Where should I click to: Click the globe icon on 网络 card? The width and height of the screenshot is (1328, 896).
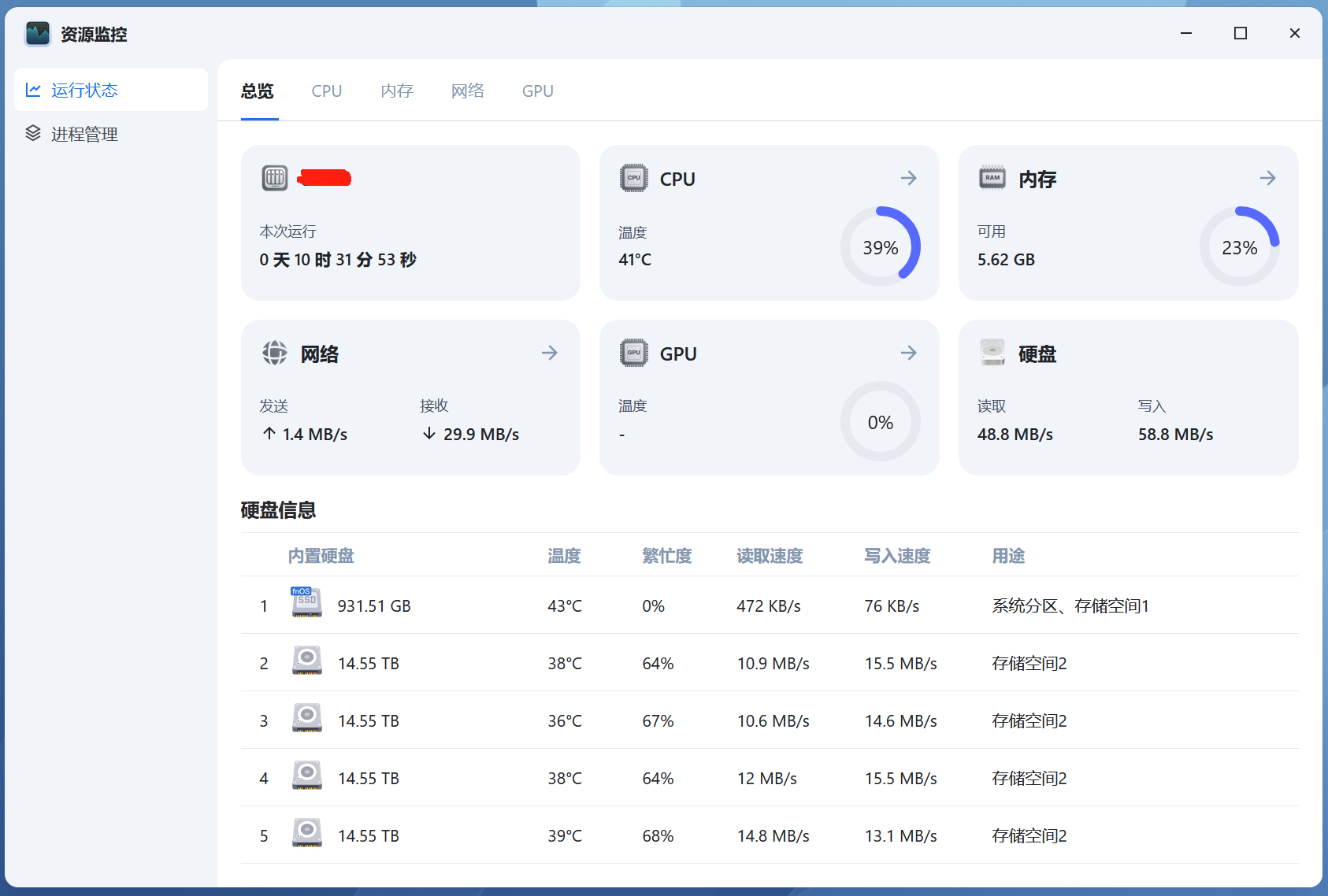(275, 353)
